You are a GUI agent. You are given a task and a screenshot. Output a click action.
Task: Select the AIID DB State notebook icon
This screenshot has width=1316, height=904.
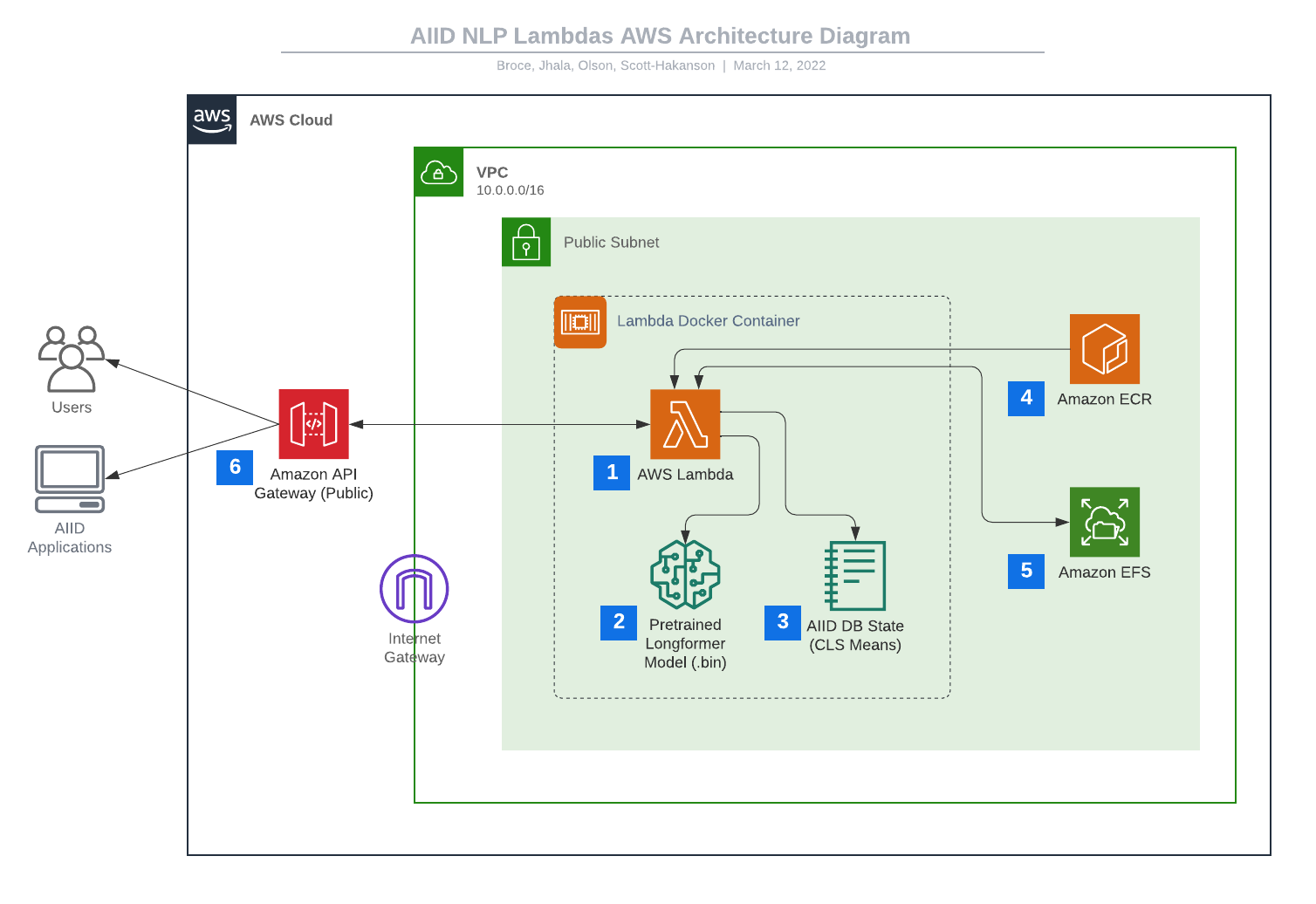pos(855,575)
